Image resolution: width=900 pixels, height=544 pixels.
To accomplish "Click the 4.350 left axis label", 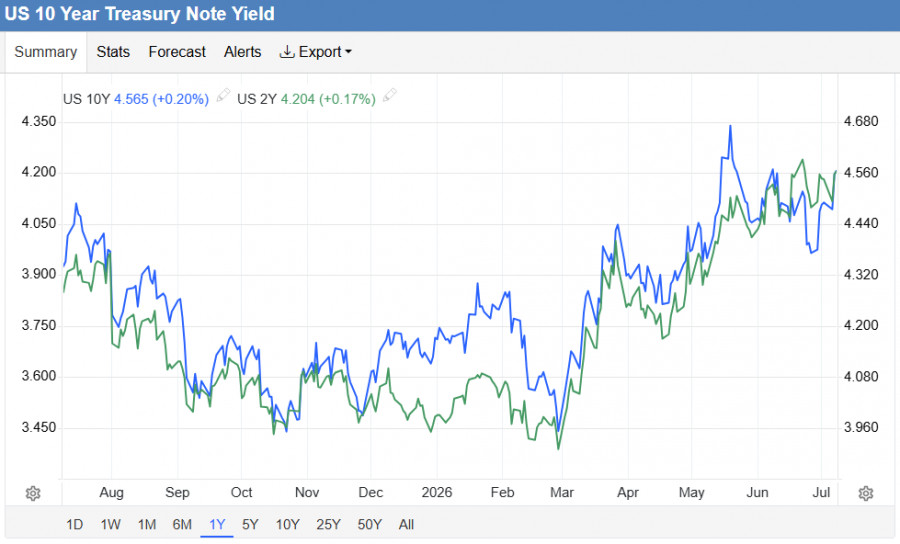I will 39,122.
